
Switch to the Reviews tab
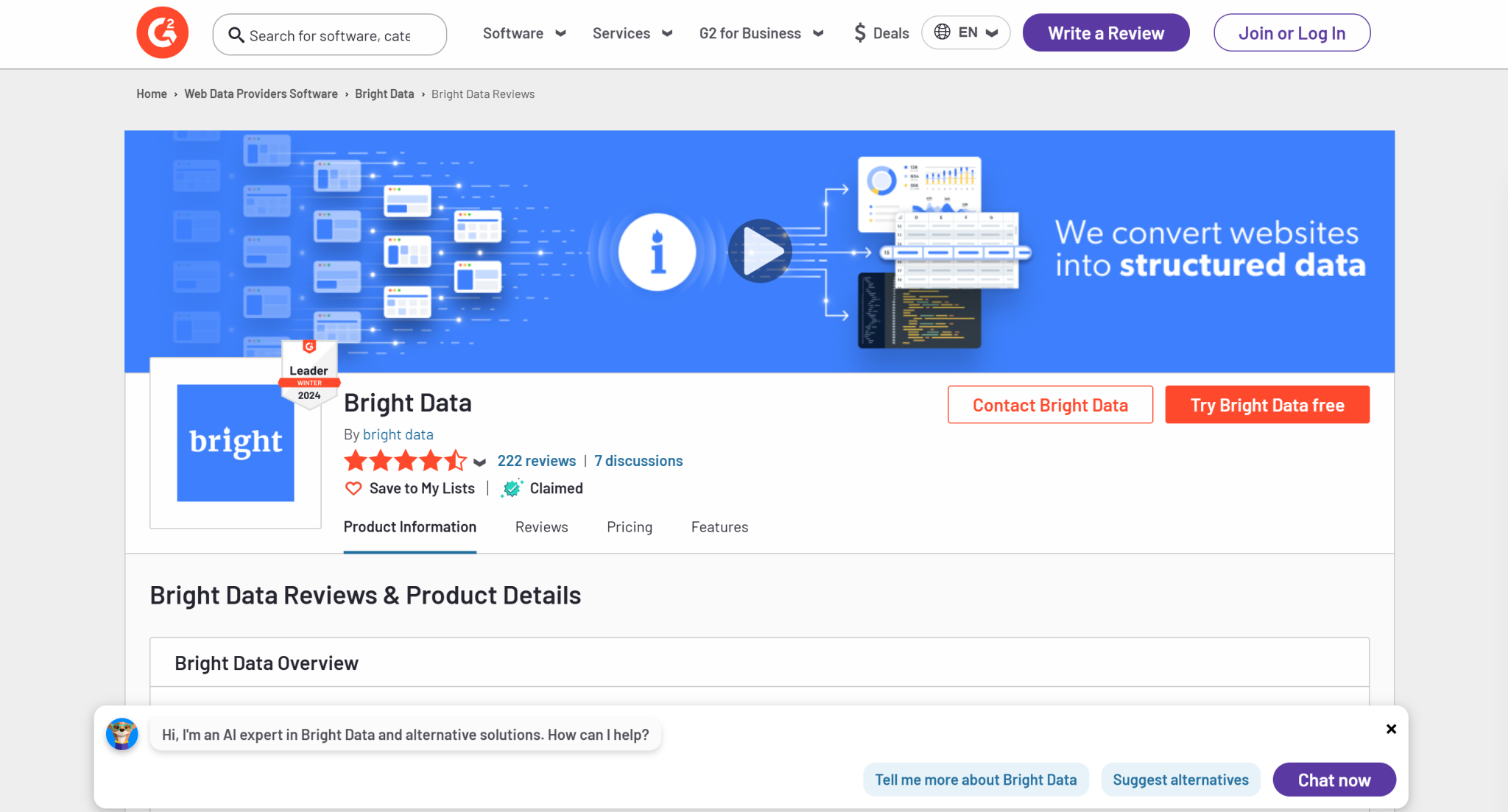point(541,526)
